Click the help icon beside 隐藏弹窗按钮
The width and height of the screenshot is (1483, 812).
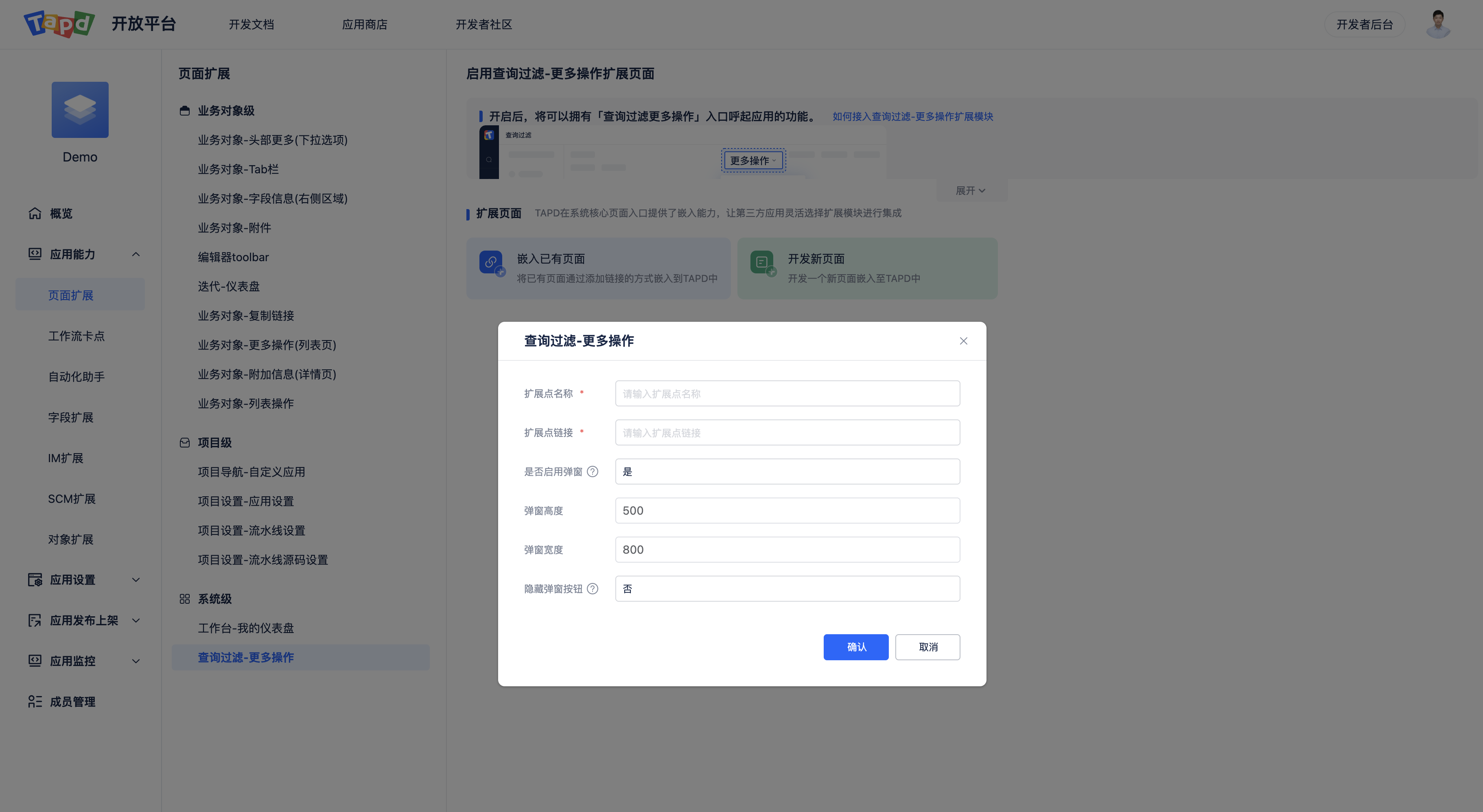click(593, 588)
